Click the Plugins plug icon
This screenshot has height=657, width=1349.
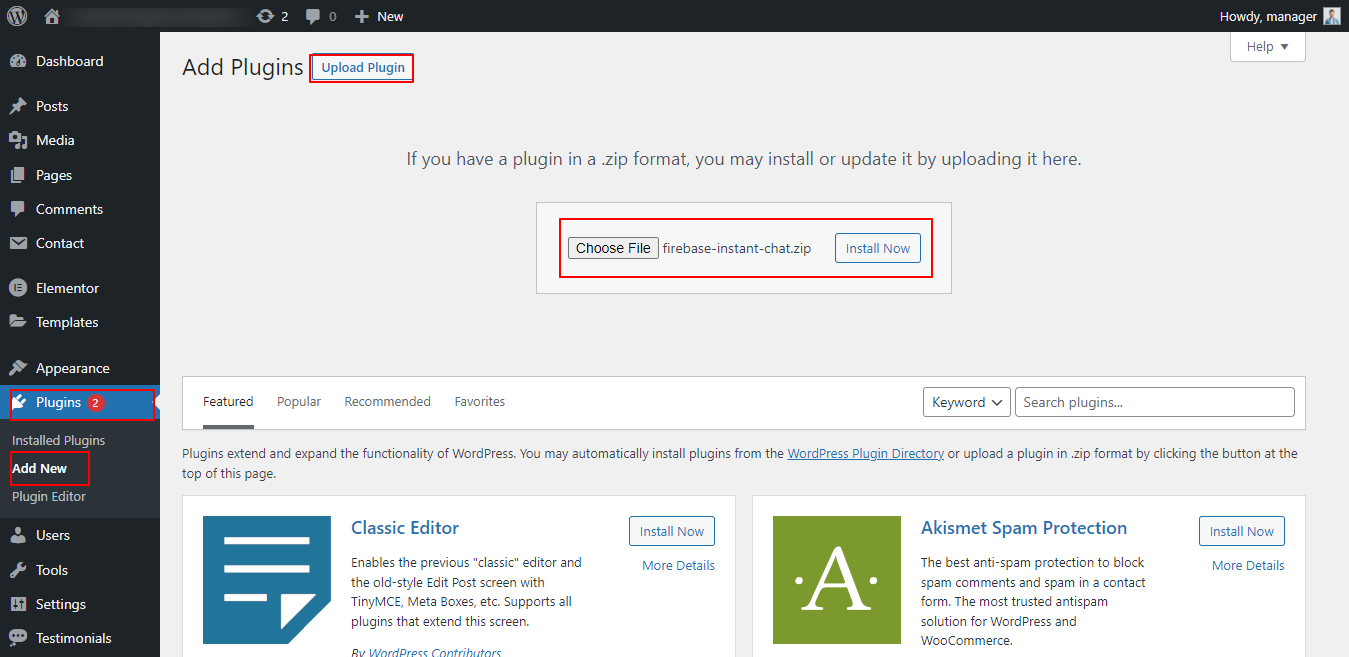[x=20, y=402]
